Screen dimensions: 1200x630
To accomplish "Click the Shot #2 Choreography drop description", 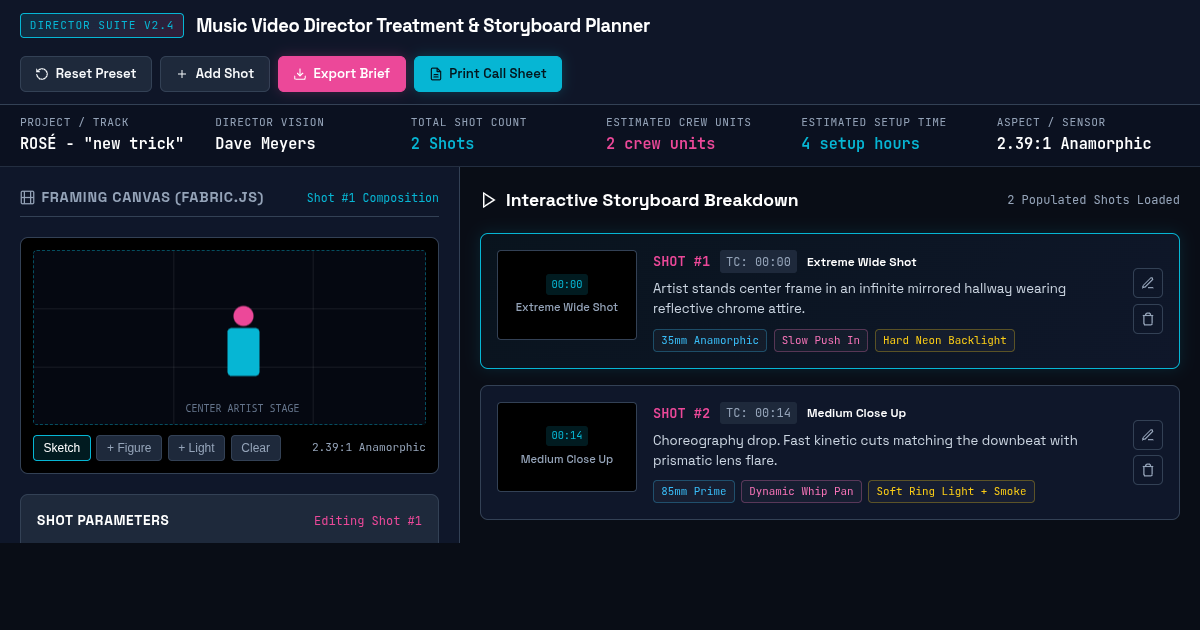I will [x=865, y=450].
